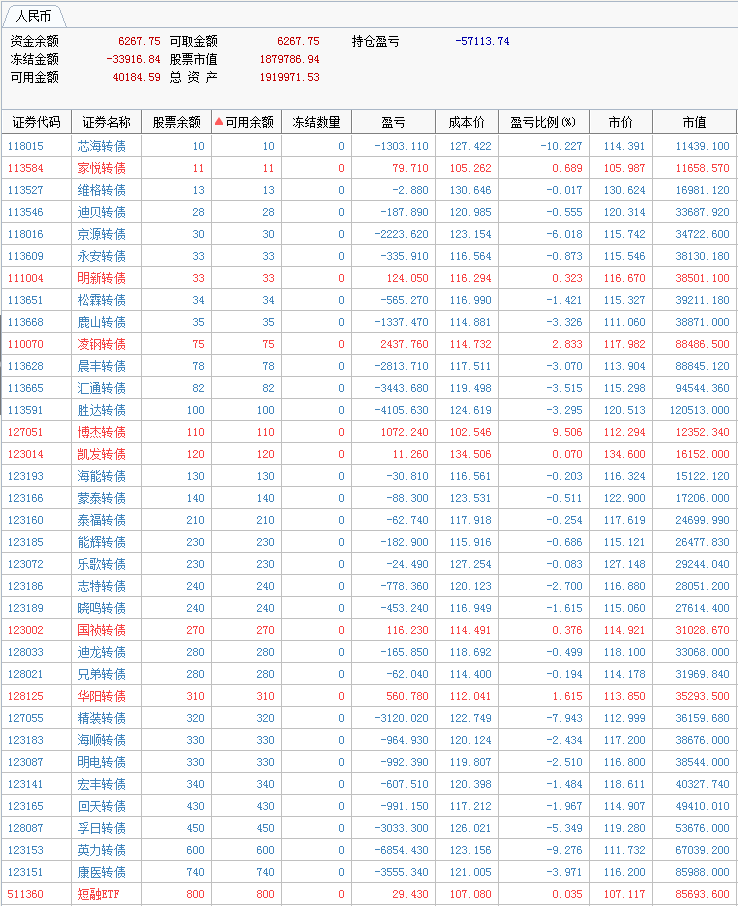
Task: Click the 总资产 value 1919971.53
Action: pos(290,77)
